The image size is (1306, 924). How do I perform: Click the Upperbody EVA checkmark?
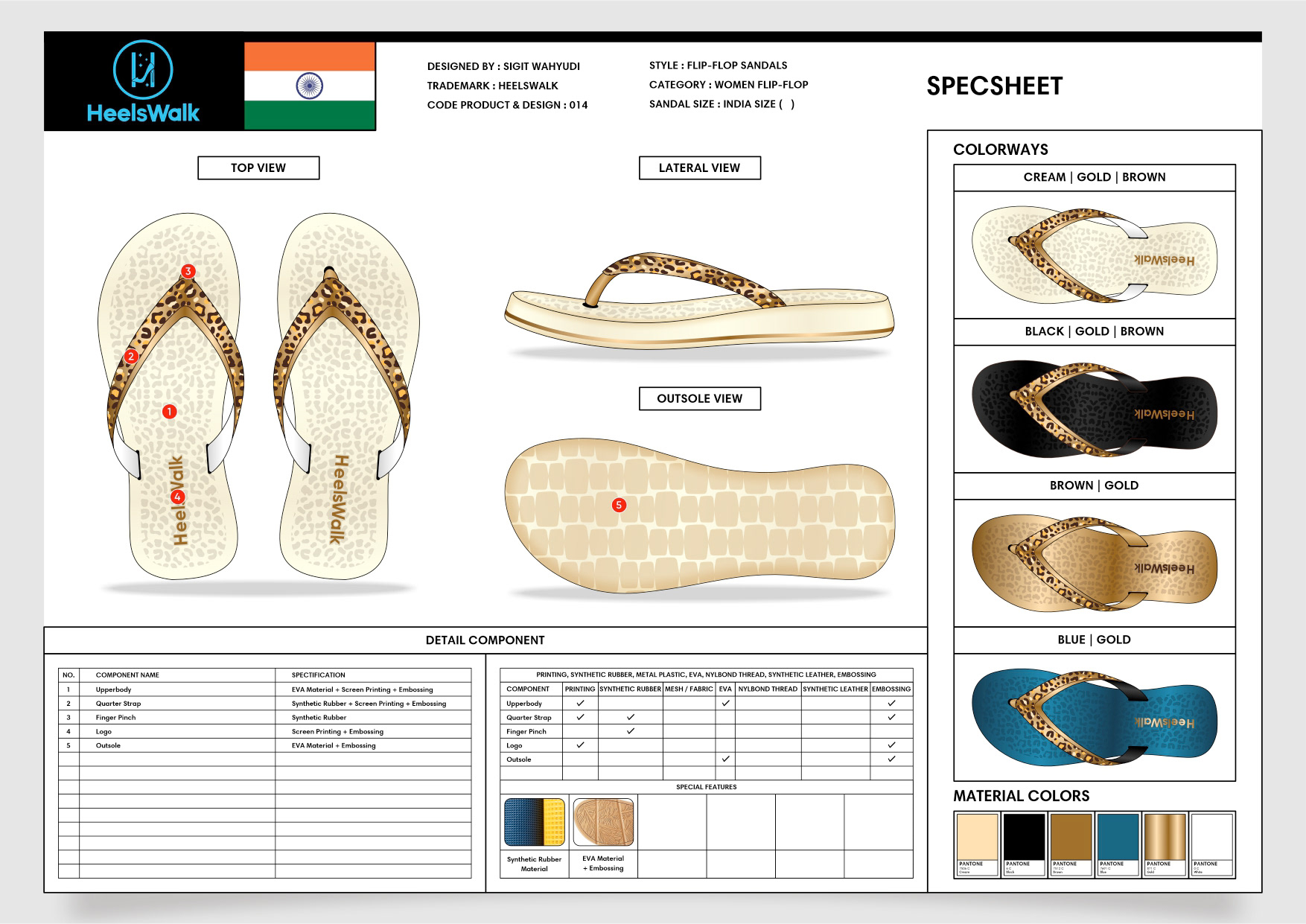725,703
